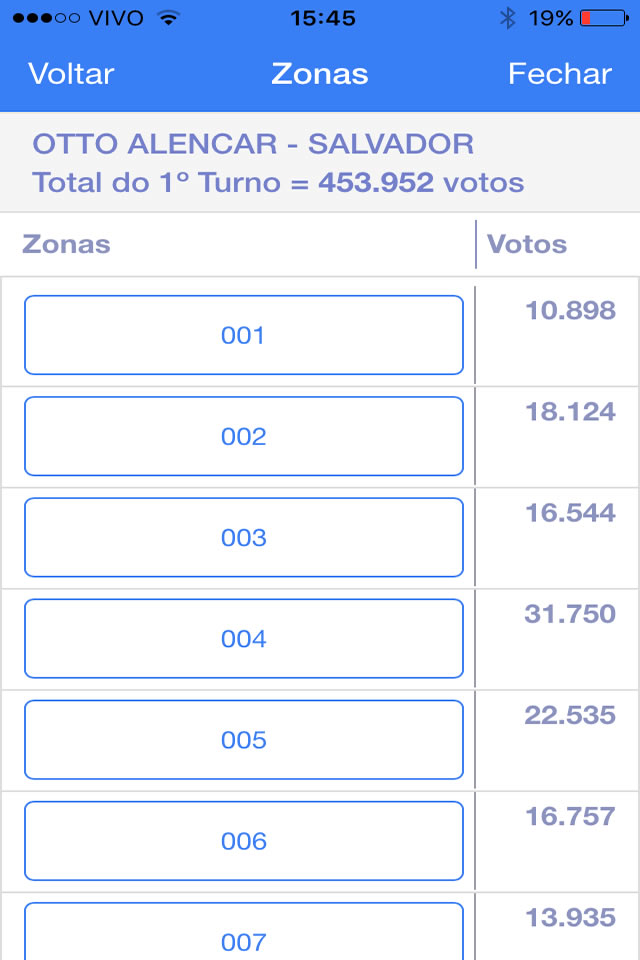This screenshot has height=960, width=640.
Task: Select zone 002 button
Action: point(243,436)
